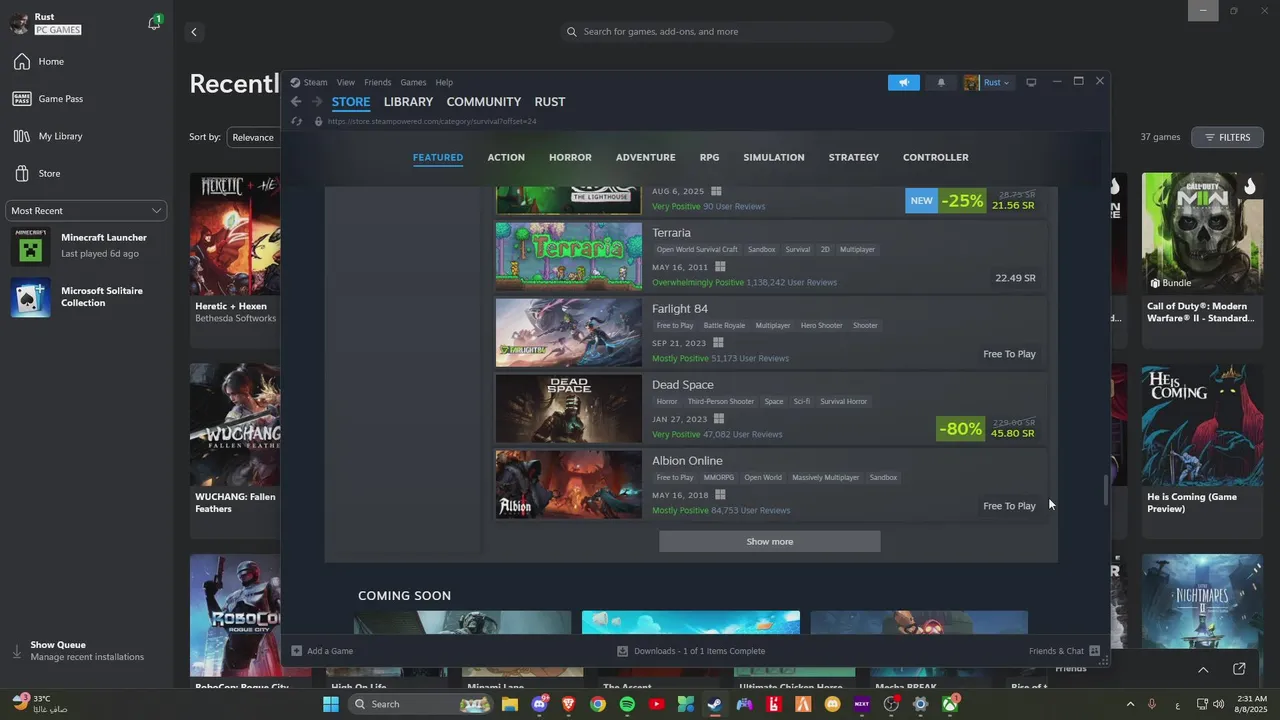Open the Games menu in Steam
1280x720 pixels.
point(413,82)
